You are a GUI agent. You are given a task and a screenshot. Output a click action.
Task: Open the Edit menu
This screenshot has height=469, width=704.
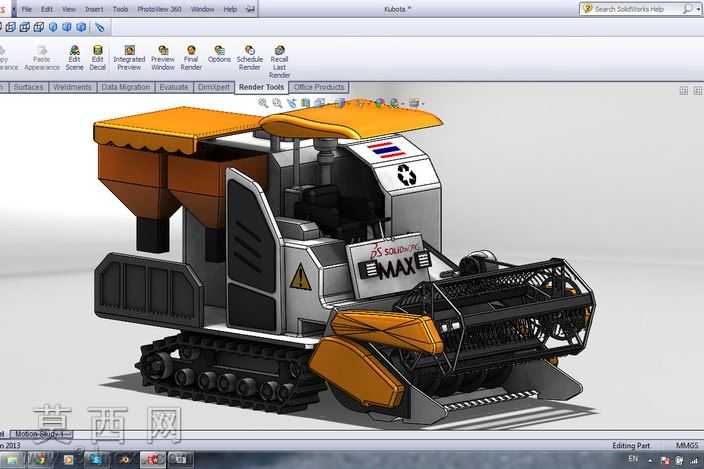pyautogui.click(x=47, y=9)
